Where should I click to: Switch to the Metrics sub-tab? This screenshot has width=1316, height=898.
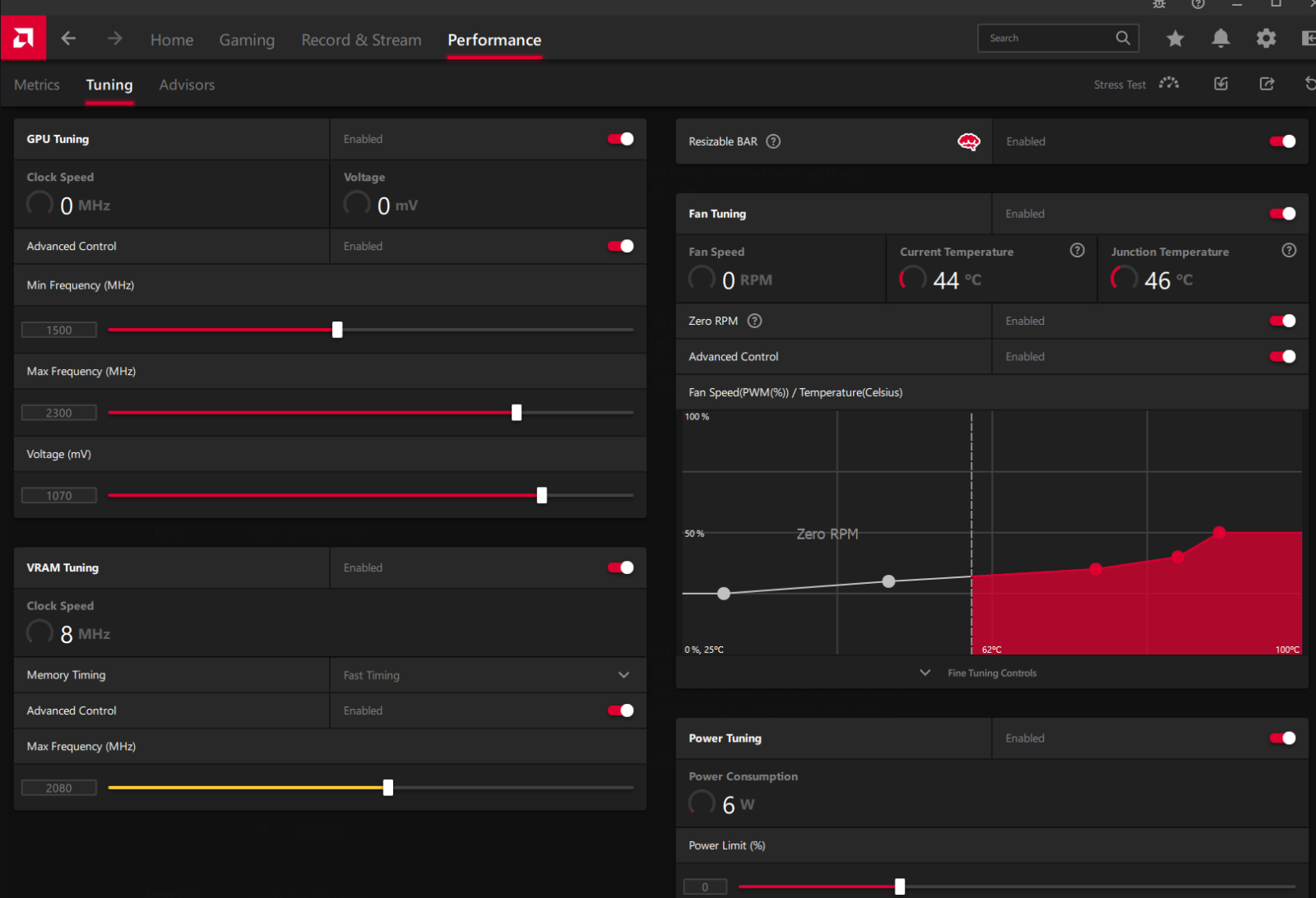pos(37,85)
